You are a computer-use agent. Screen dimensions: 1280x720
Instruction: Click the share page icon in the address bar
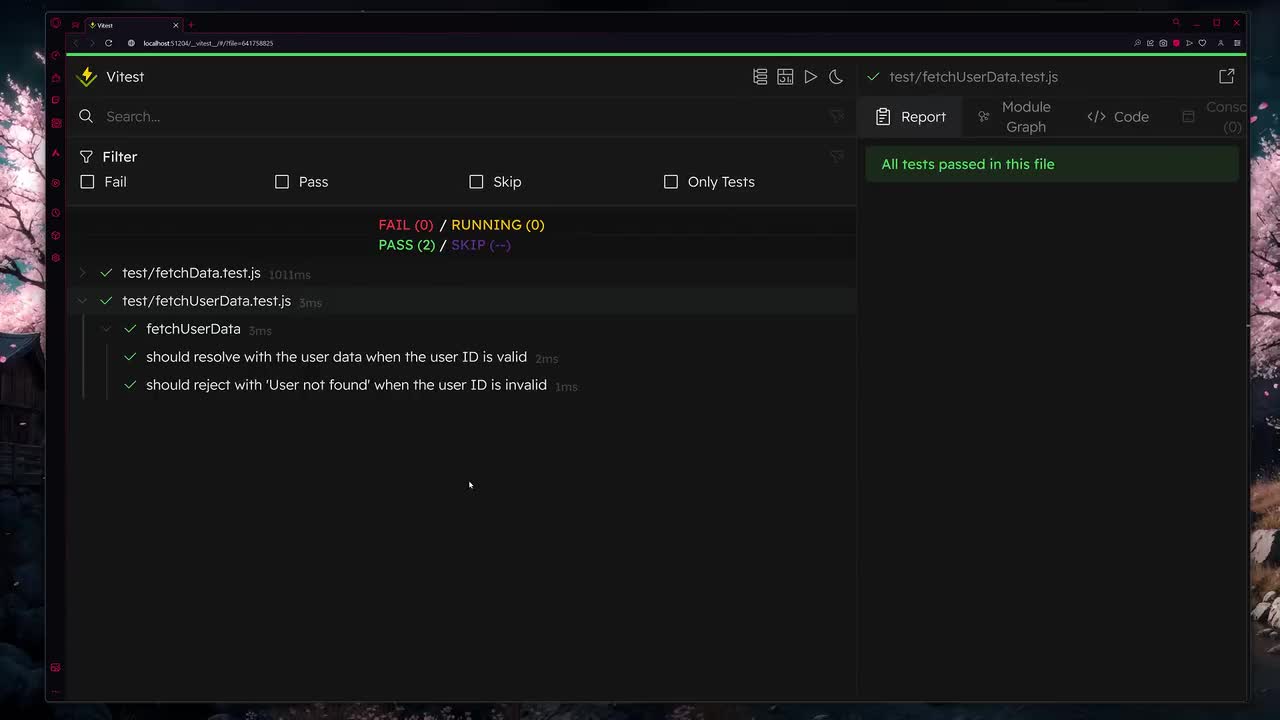pyautogui.click(x=1150, y=43)
